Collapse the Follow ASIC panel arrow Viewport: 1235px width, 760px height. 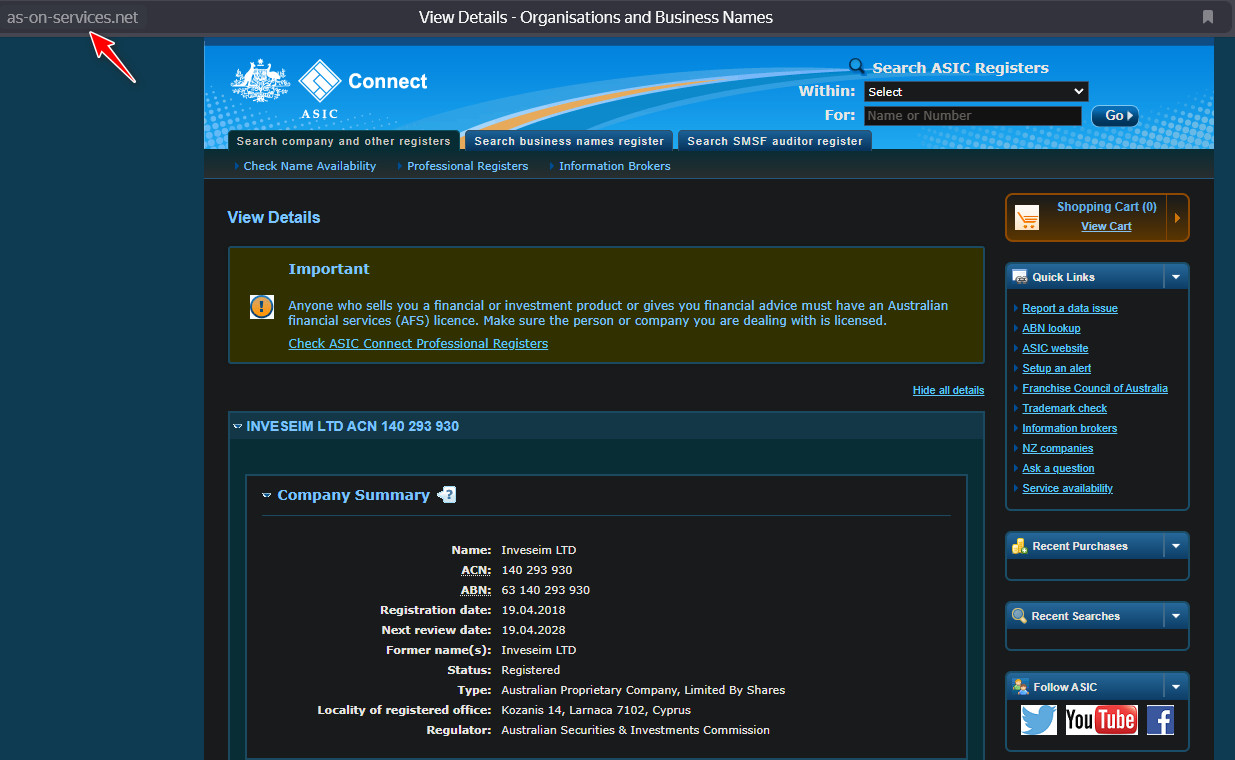coord(1176,687)
